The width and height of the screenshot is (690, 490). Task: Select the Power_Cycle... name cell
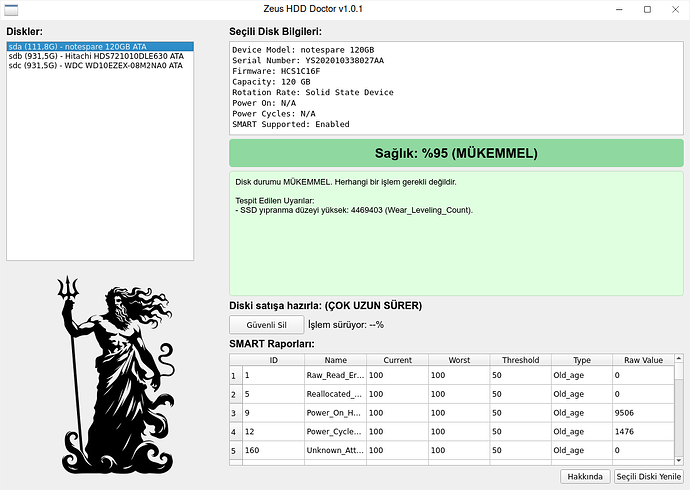tap(335, 431)
